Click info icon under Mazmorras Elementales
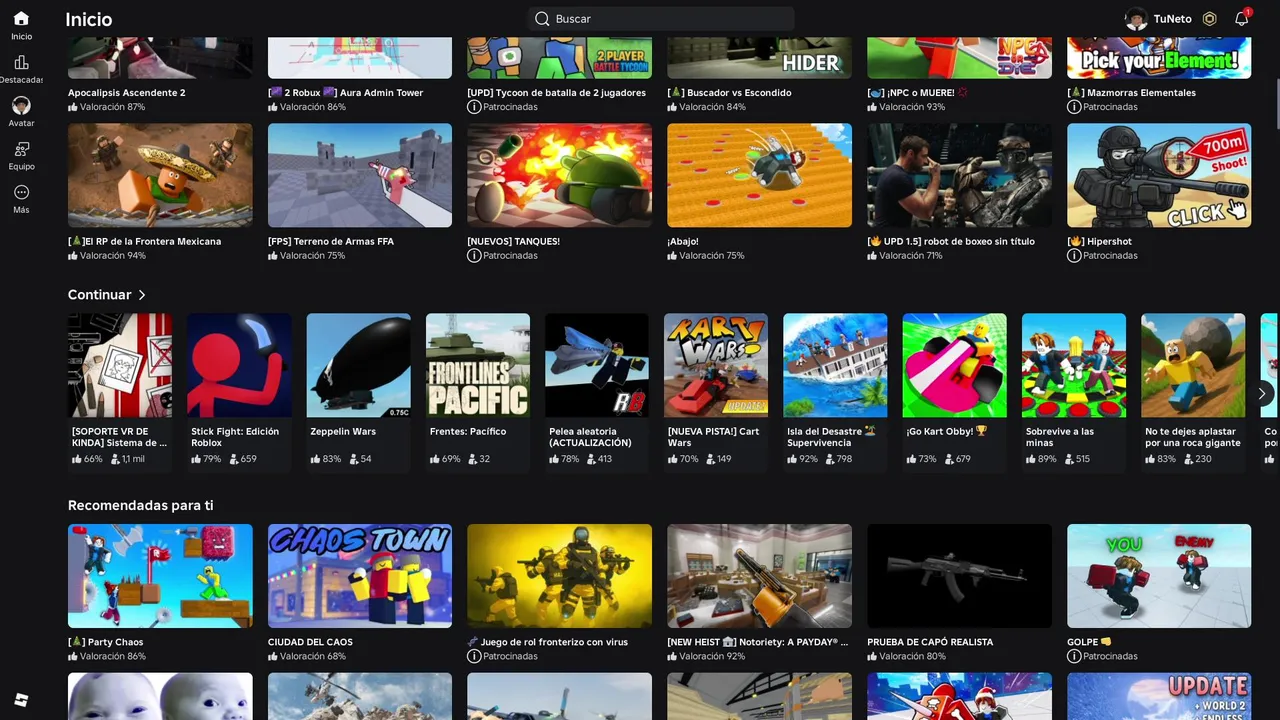This screenshot has height=720, width=1280. point(1074,107)
